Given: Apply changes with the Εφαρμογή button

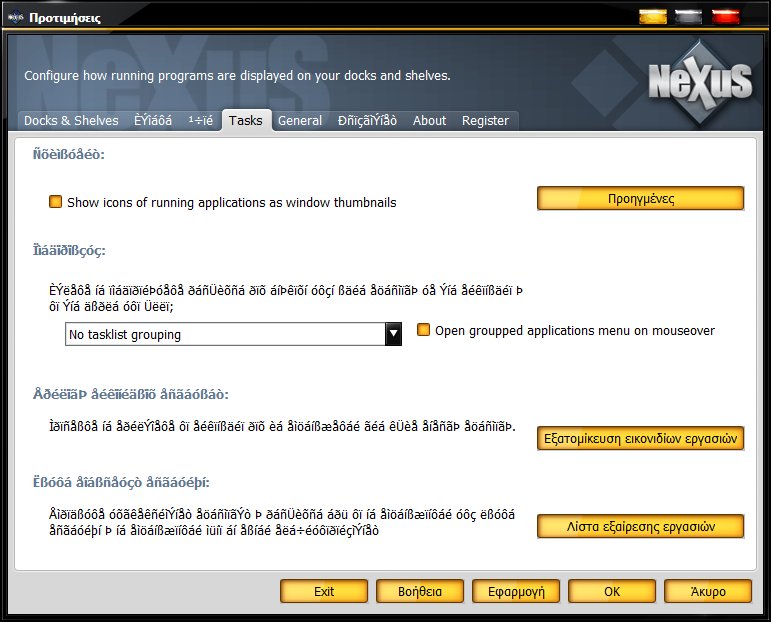Looking at the screenshot, I should tap(516, 591).
